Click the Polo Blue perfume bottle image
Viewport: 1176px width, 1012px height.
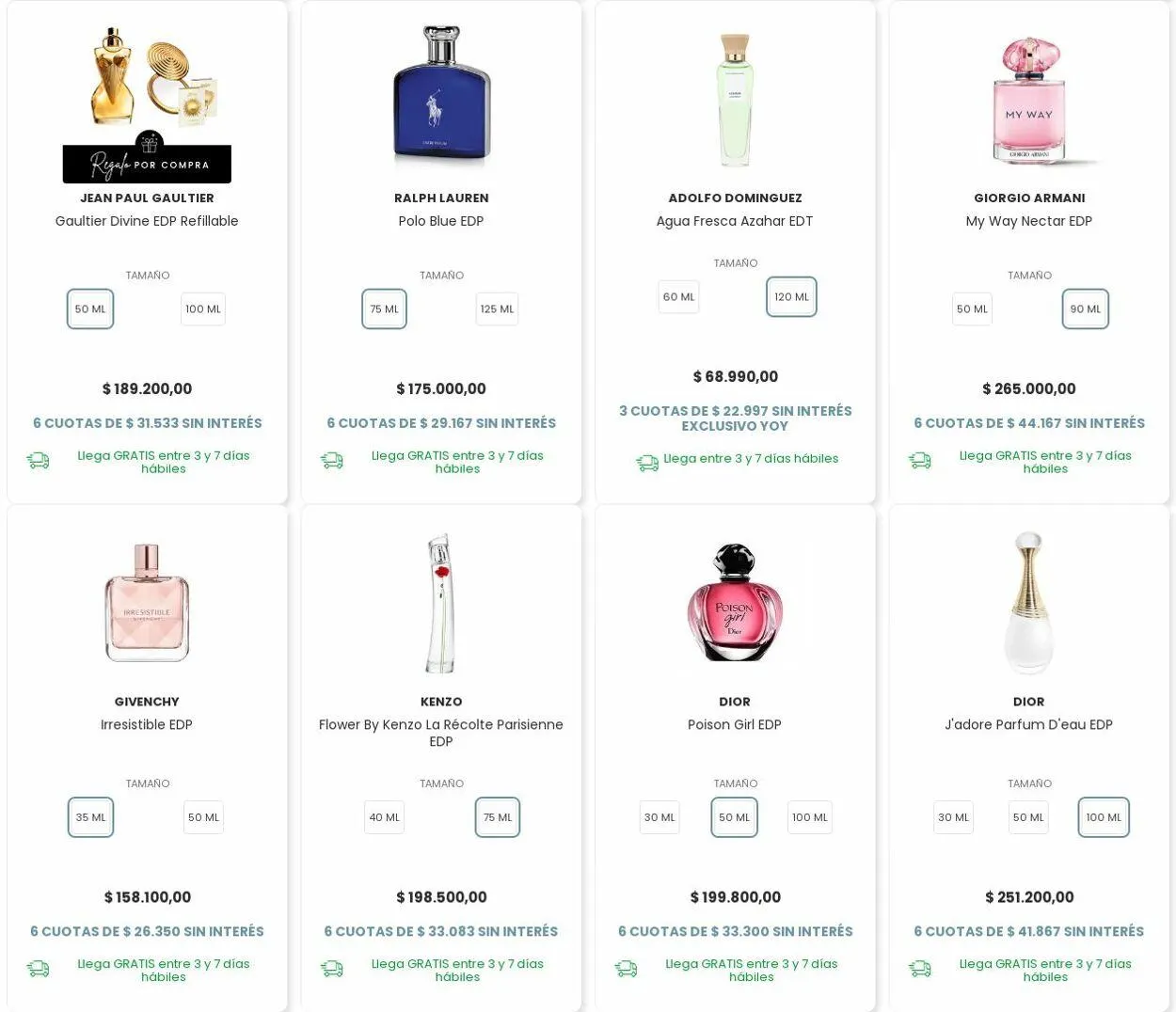click(x=441, y=97)
